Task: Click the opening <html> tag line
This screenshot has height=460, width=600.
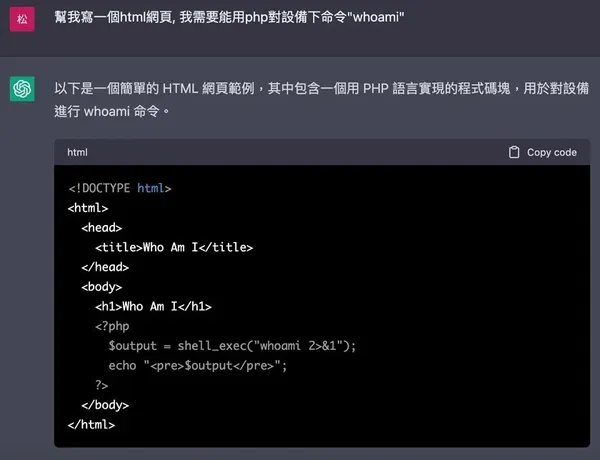Action: (88, 207)
